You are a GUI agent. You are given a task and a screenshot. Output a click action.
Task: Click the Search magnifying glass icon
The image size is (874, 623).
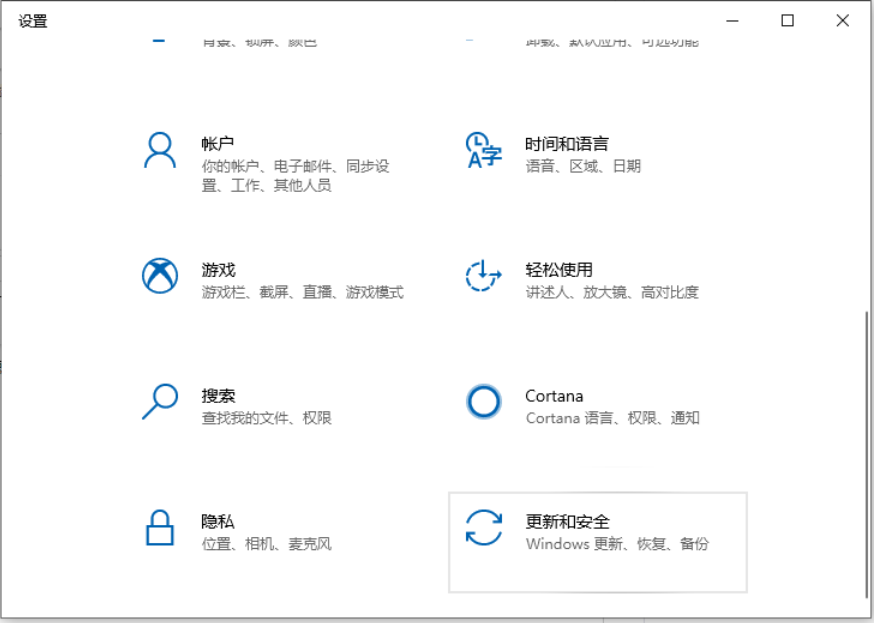(x=160, y=401)
